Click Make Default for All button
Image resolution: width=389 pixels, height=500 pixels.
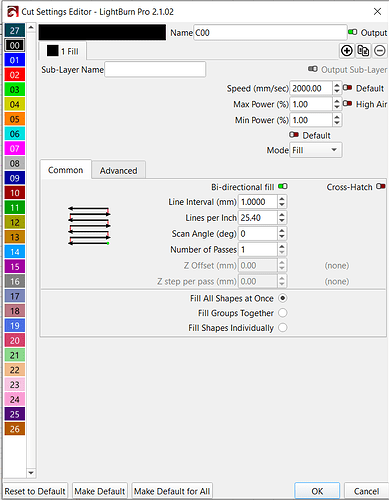[x=172, y=491]
